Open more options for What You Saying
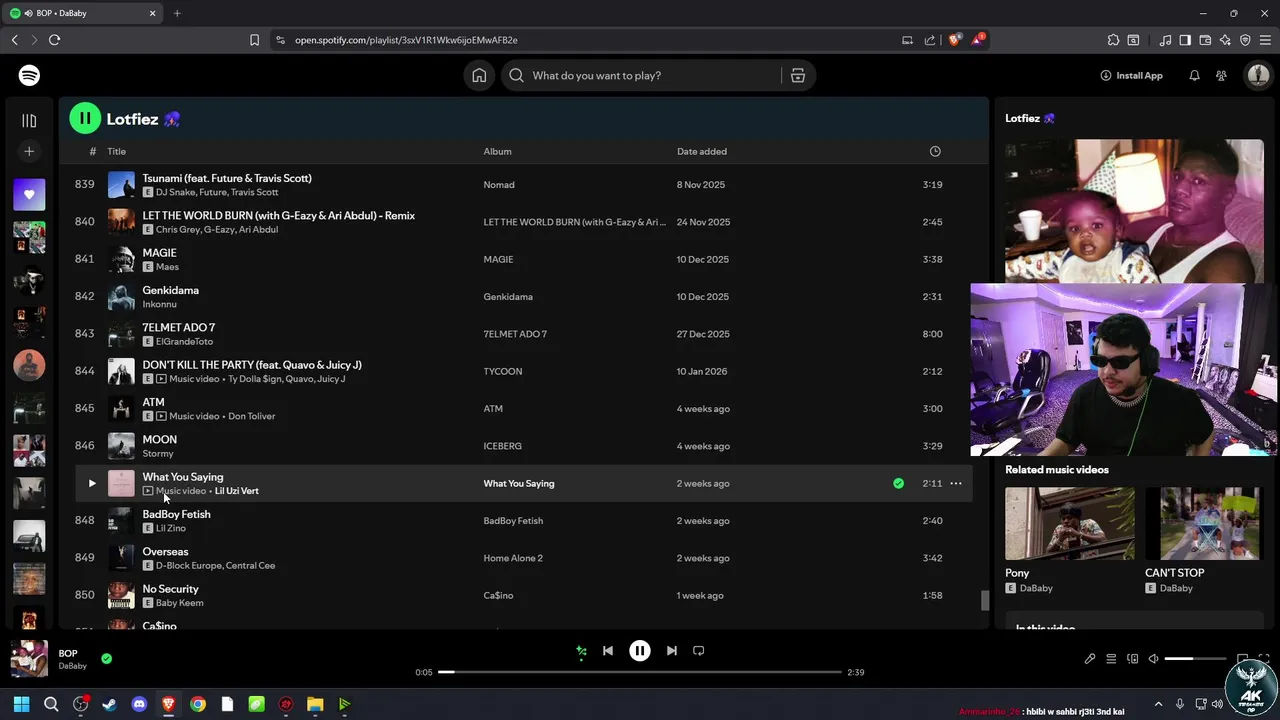Viewport: 1280px width, 720px height. [956, 483]
